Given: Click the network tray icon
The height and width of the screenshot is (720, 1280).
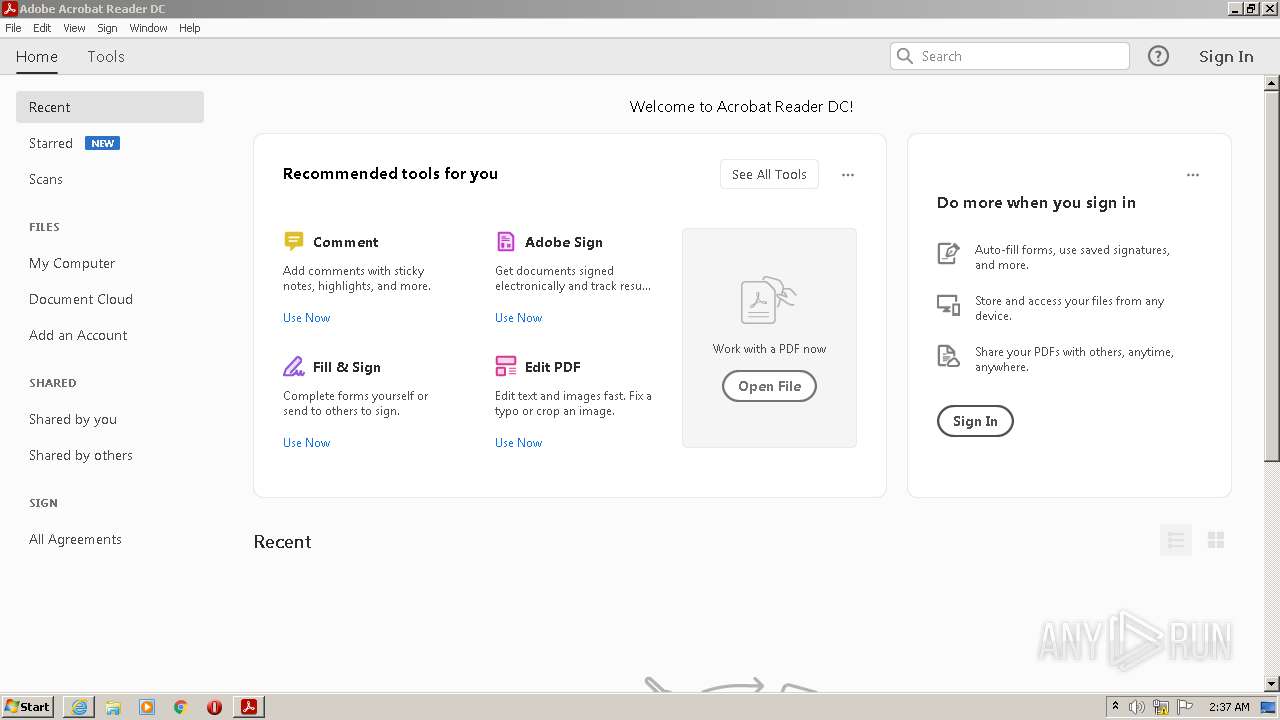Looking at the screenshot, I should [x=1161, y=707].
